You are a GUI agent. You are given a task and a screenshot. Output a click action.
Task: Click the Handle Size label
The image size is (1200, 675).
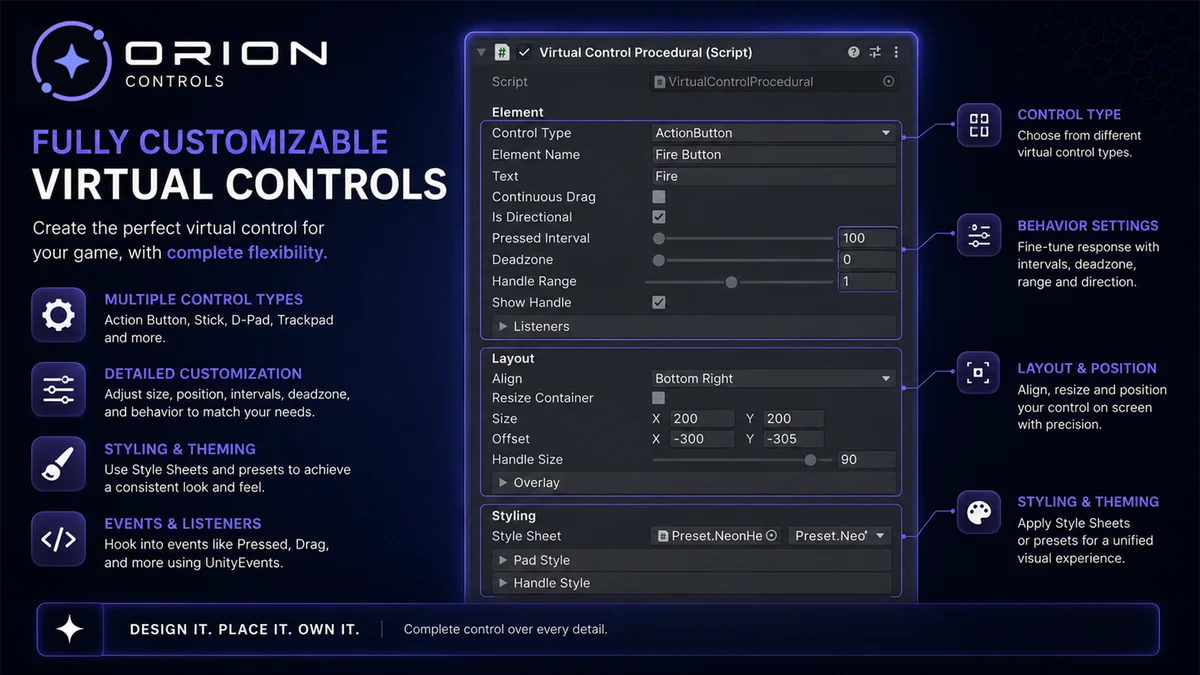527,460
